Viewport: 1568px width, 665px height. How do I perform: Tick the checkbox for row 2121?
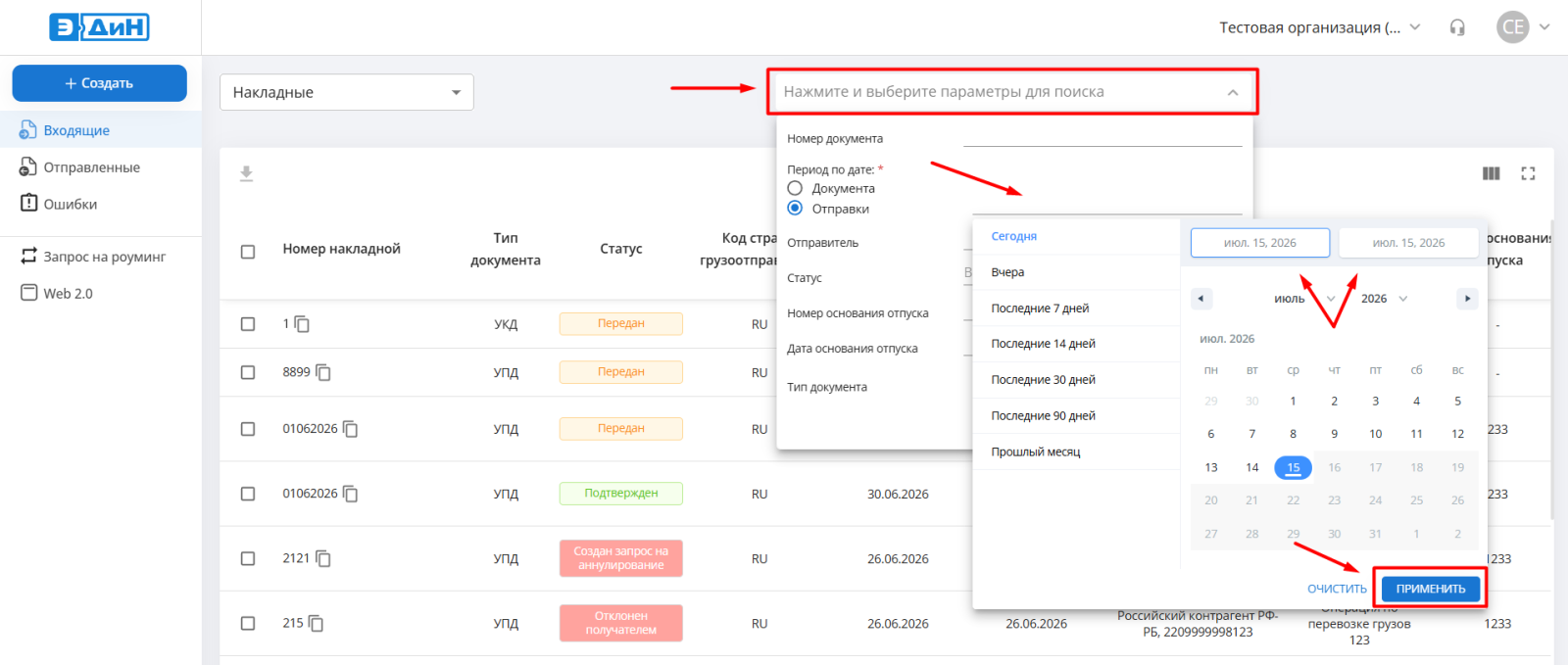click(x=248, y=558)
